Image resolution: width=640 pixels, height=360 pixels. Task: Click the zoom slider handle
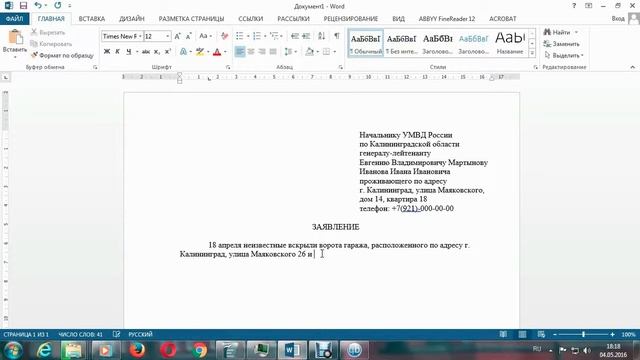(x=583, y=334)
